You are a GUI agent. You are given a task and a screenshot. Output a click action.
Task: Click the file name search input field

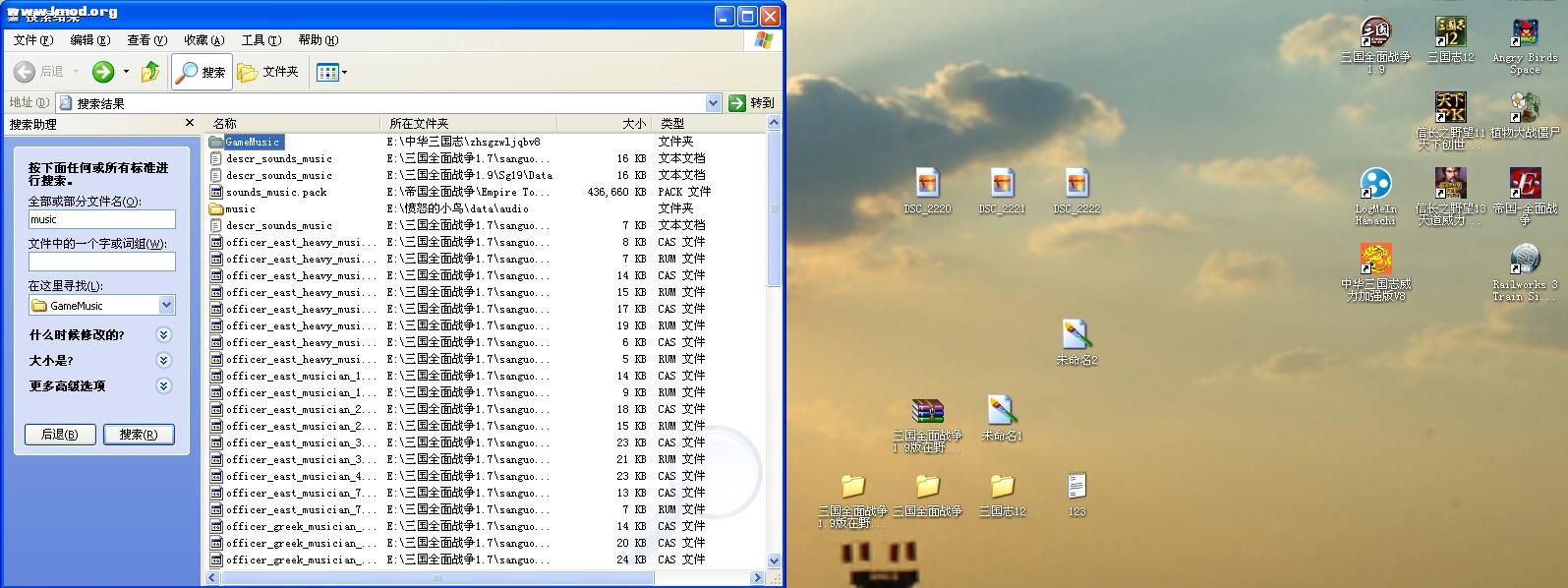[101, 220]
